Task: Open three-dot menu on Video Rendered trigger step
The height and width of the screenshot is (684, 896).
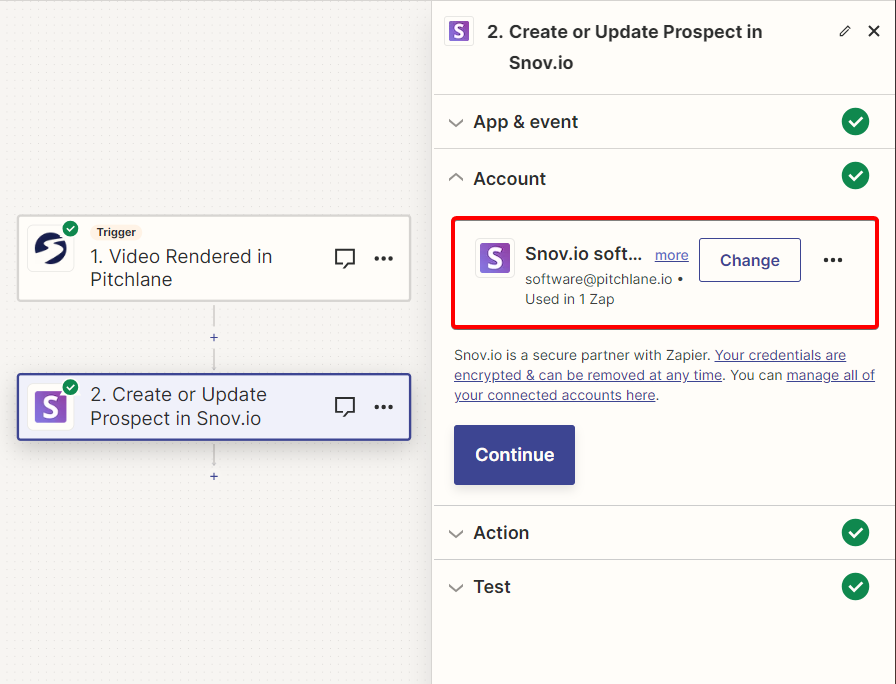Action: pos(383,258)
